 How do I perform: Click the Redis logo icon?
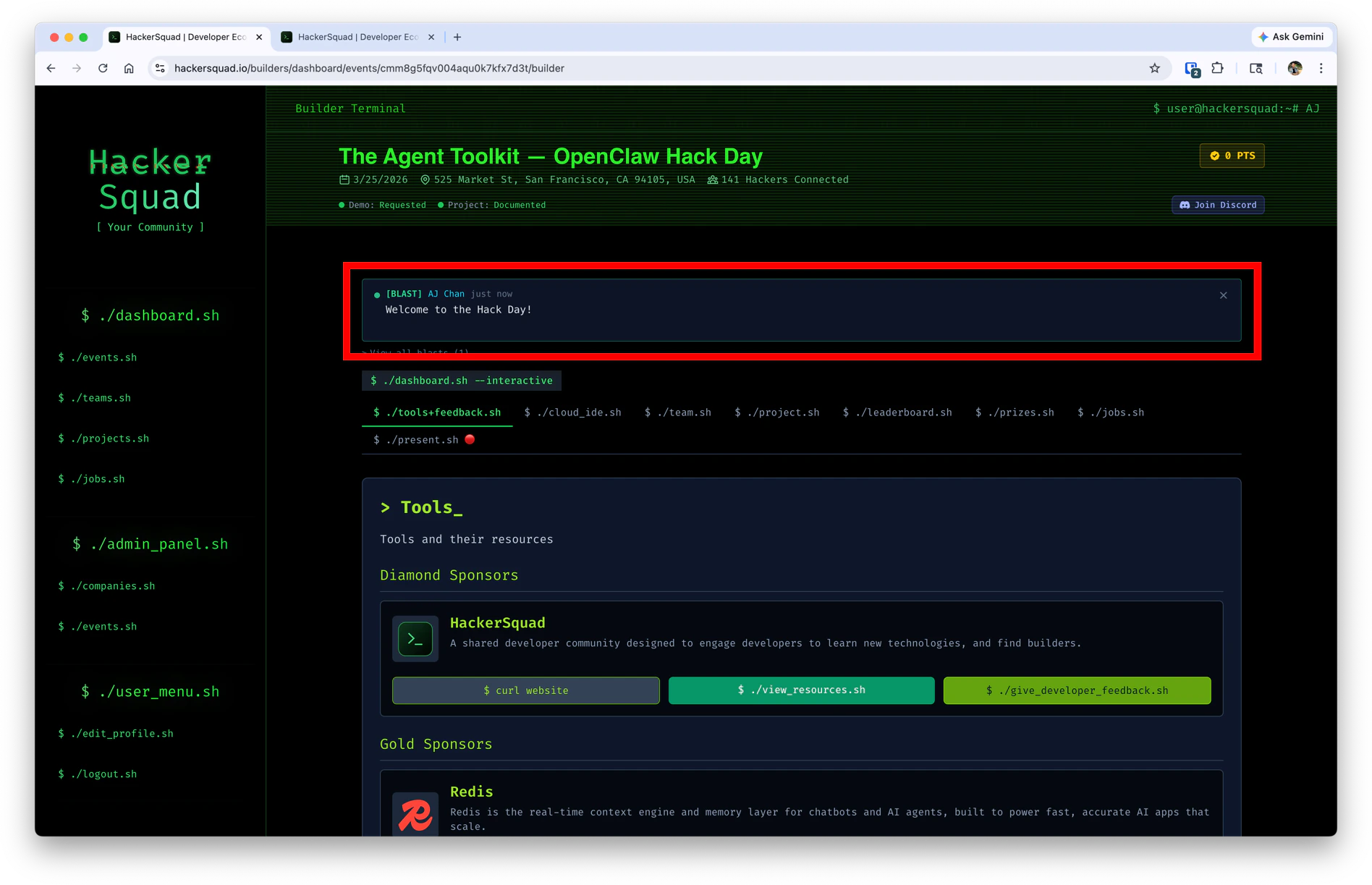pyautogui.click(x=415, y=815)
